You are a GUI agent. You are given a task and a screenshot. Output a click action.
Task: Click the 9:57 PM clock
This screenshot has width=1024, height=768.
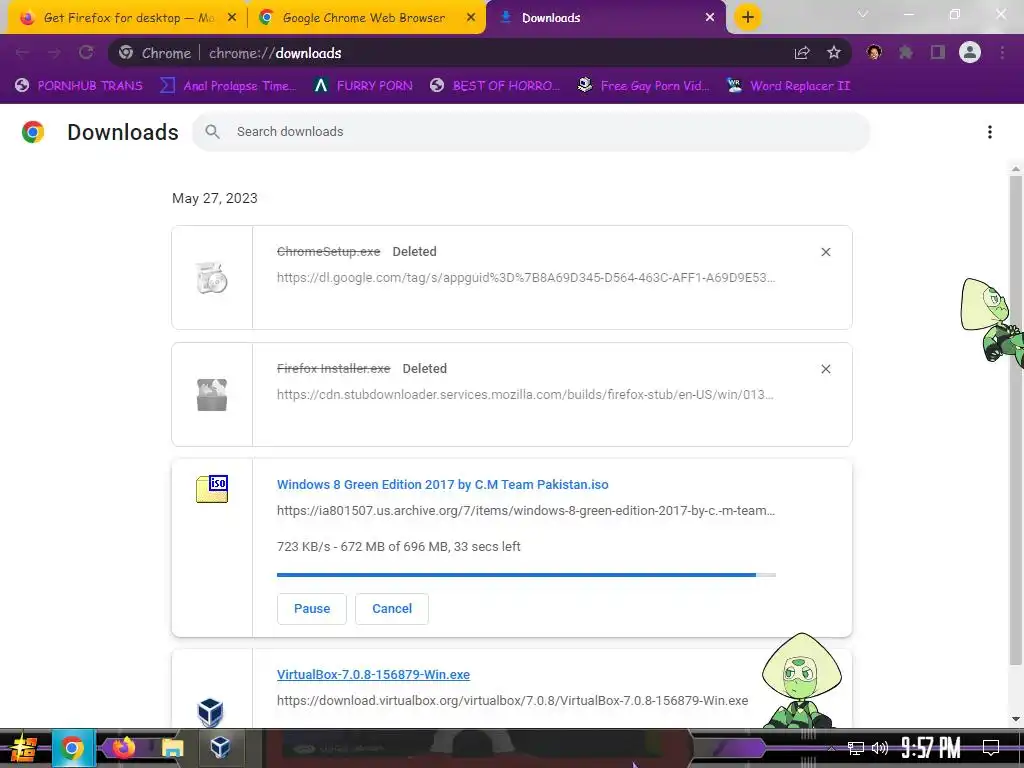click(x=931, y=748)
